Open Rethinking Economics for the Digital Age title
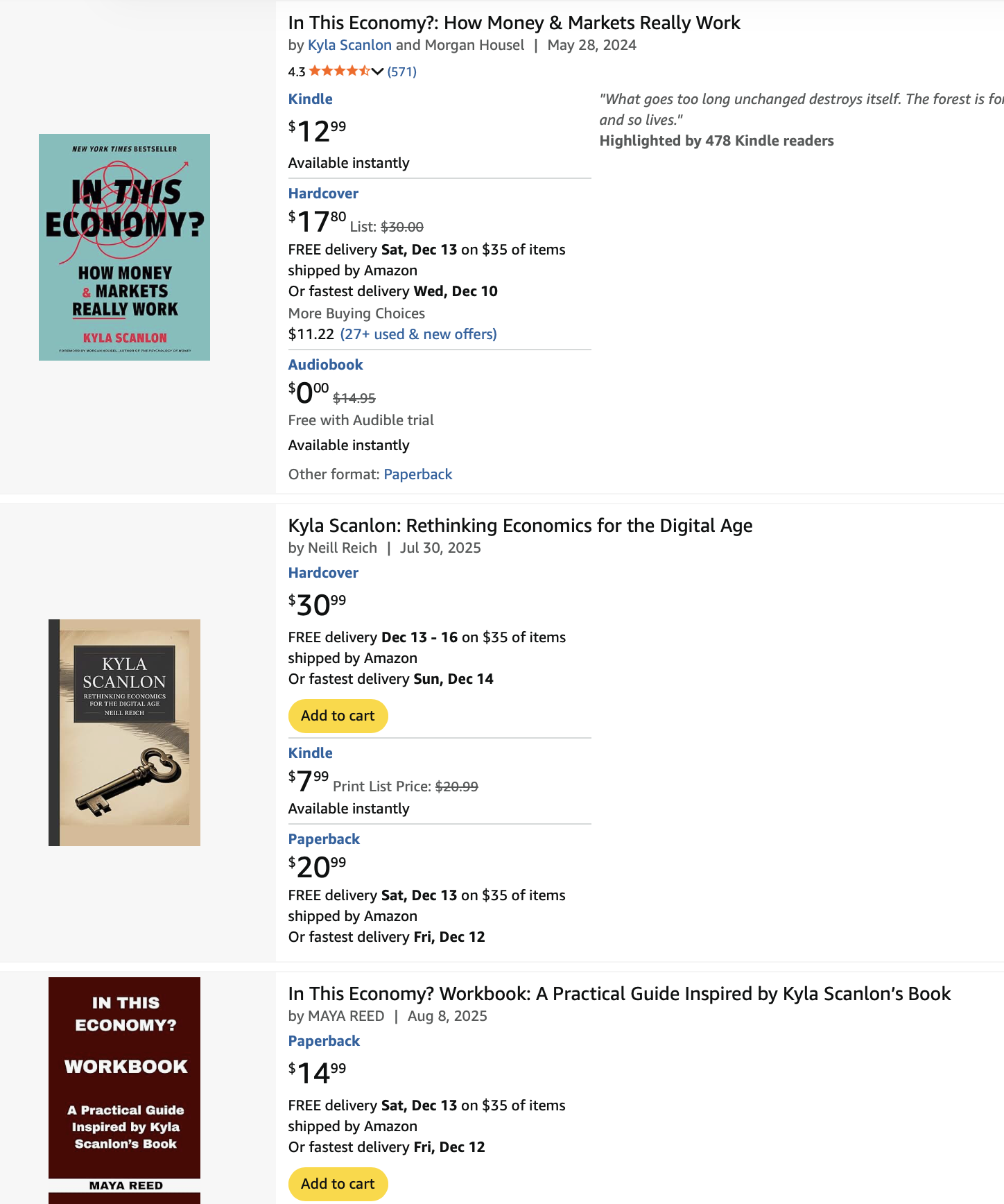The height and width of the screenshot is (1204, 1004). click(x=520, y=526)
